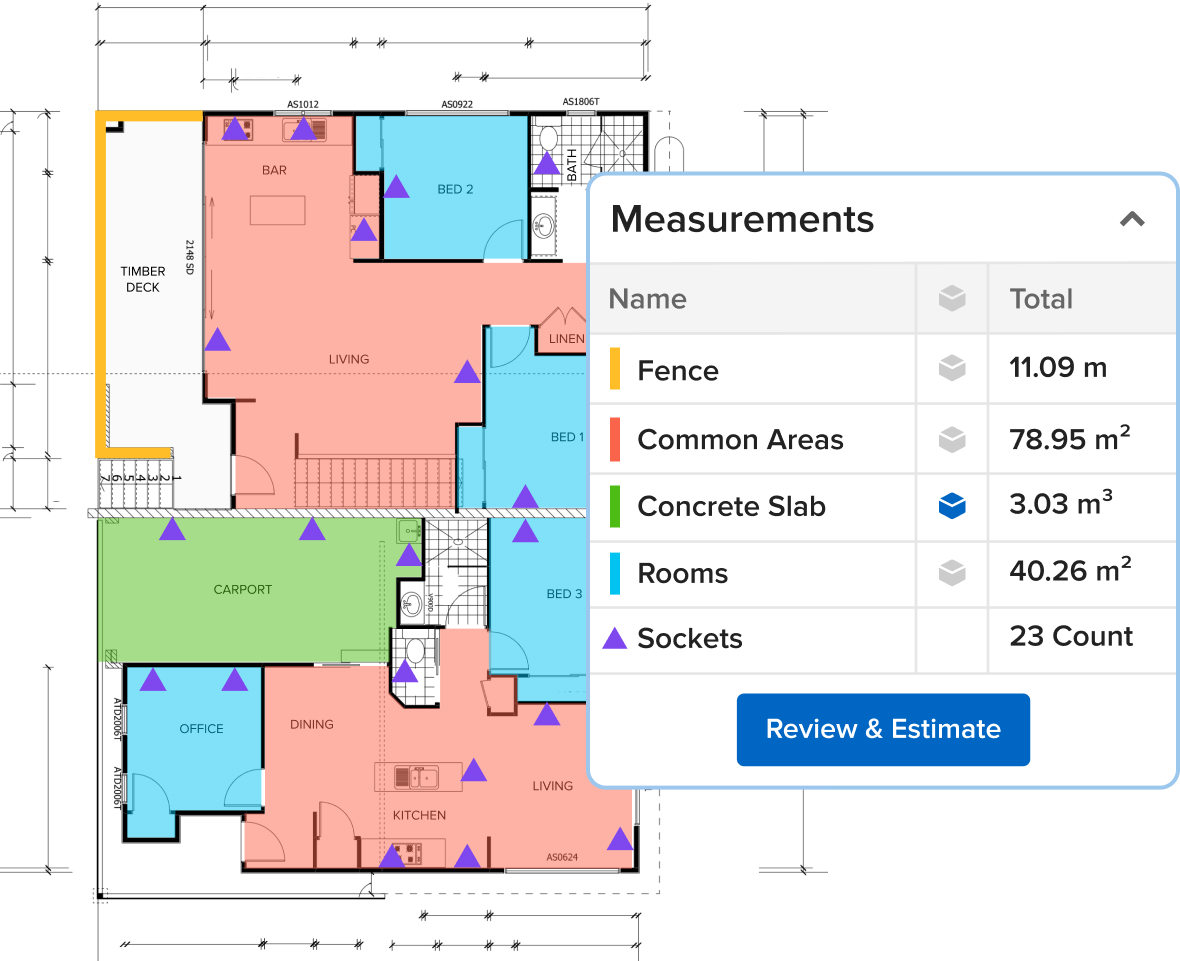Screen dimensions: 1180x961
Task: Click the BED 1 label
Action: tap(567, 436)
